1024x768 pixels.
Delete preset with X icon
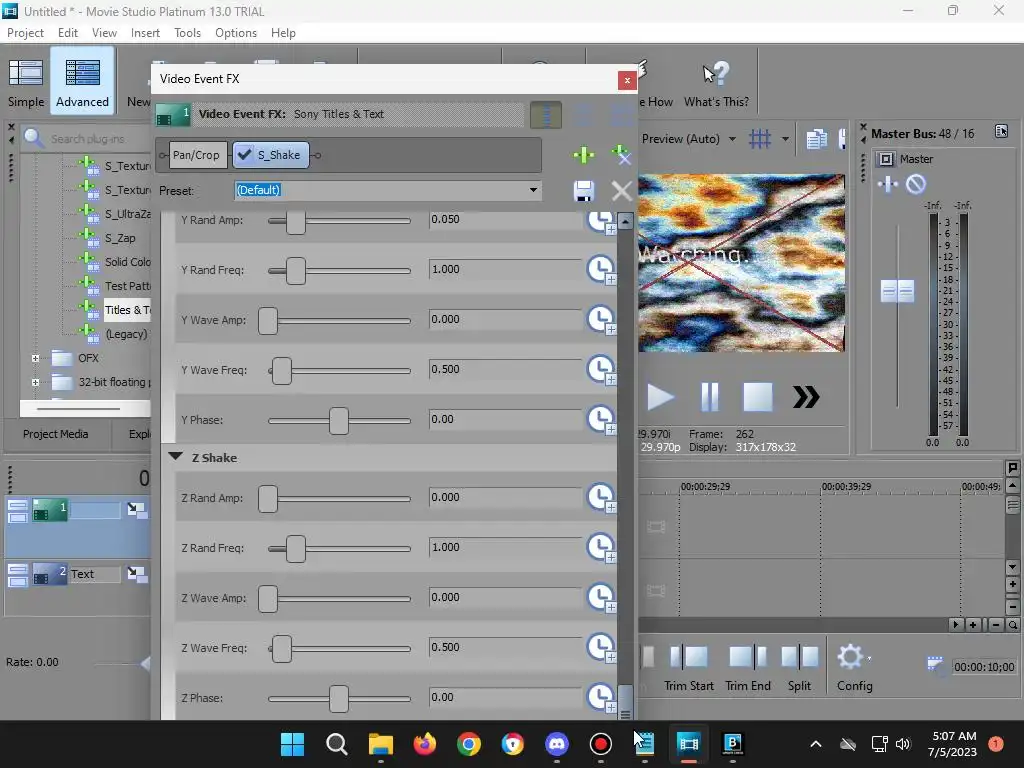[x=621, y=191]
